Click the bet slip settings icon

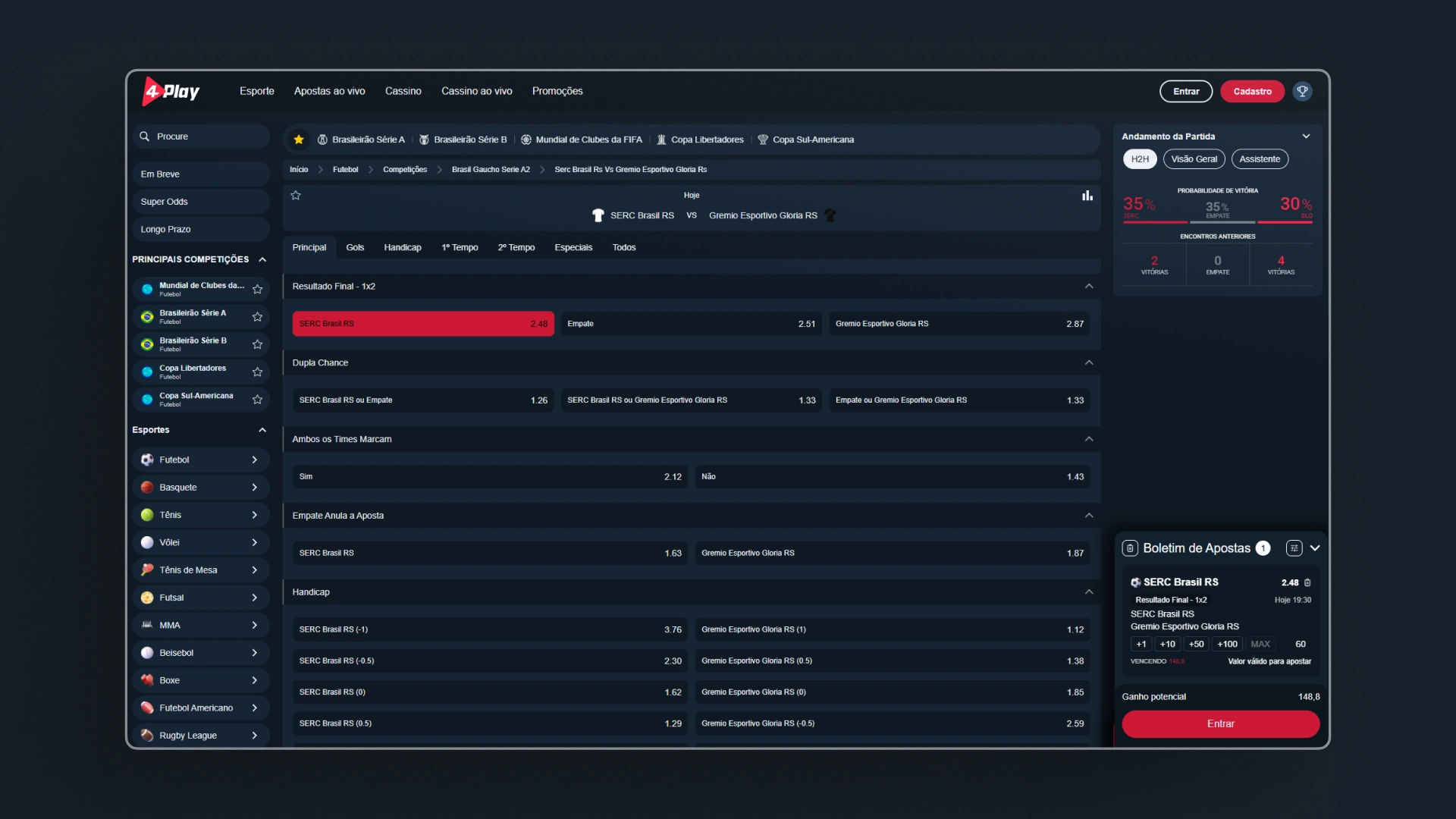coord(1294,548)
